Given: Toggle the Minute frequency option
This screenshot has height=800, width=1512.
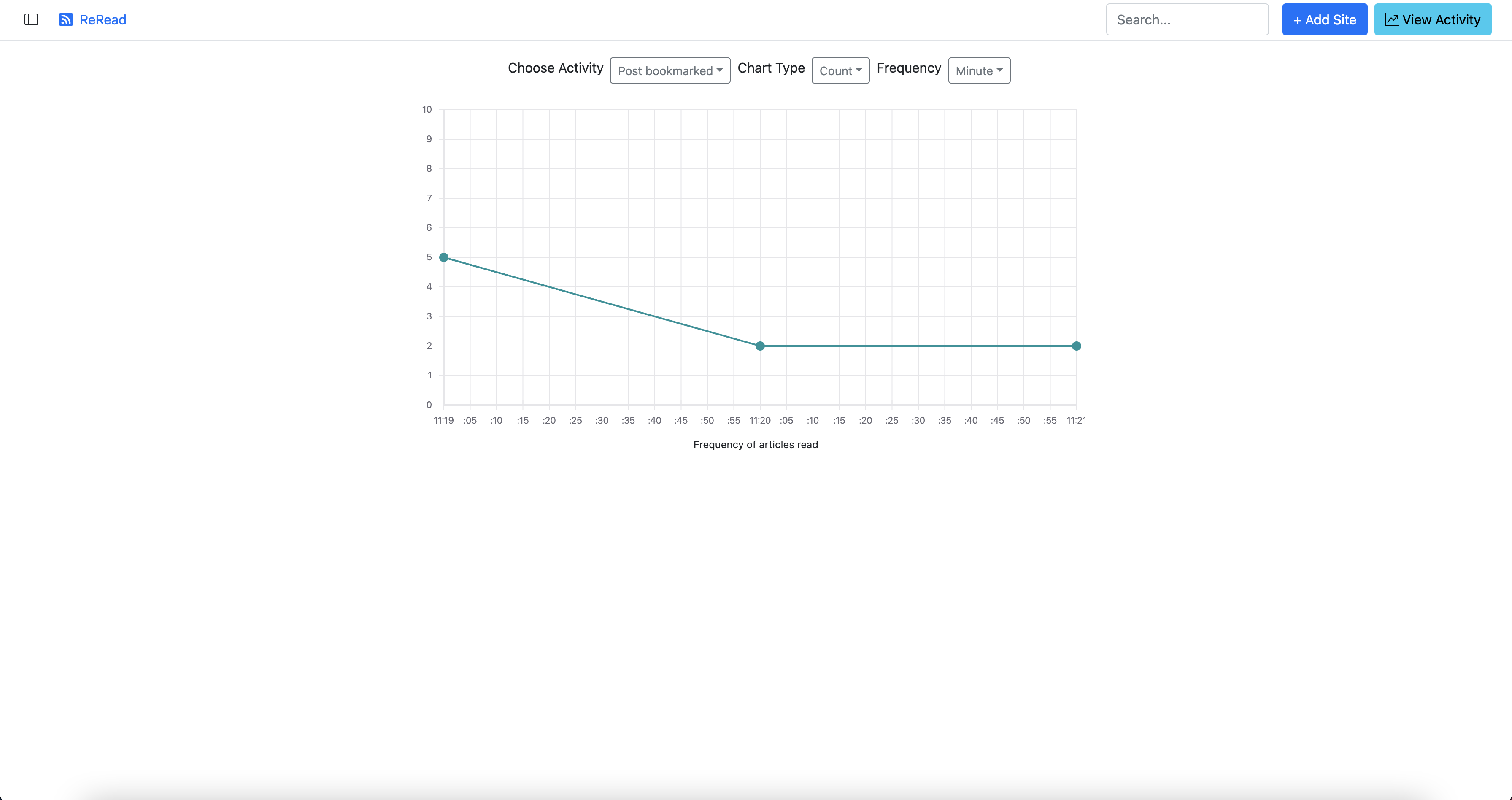Looking at the screenshot, I should 978,70.
